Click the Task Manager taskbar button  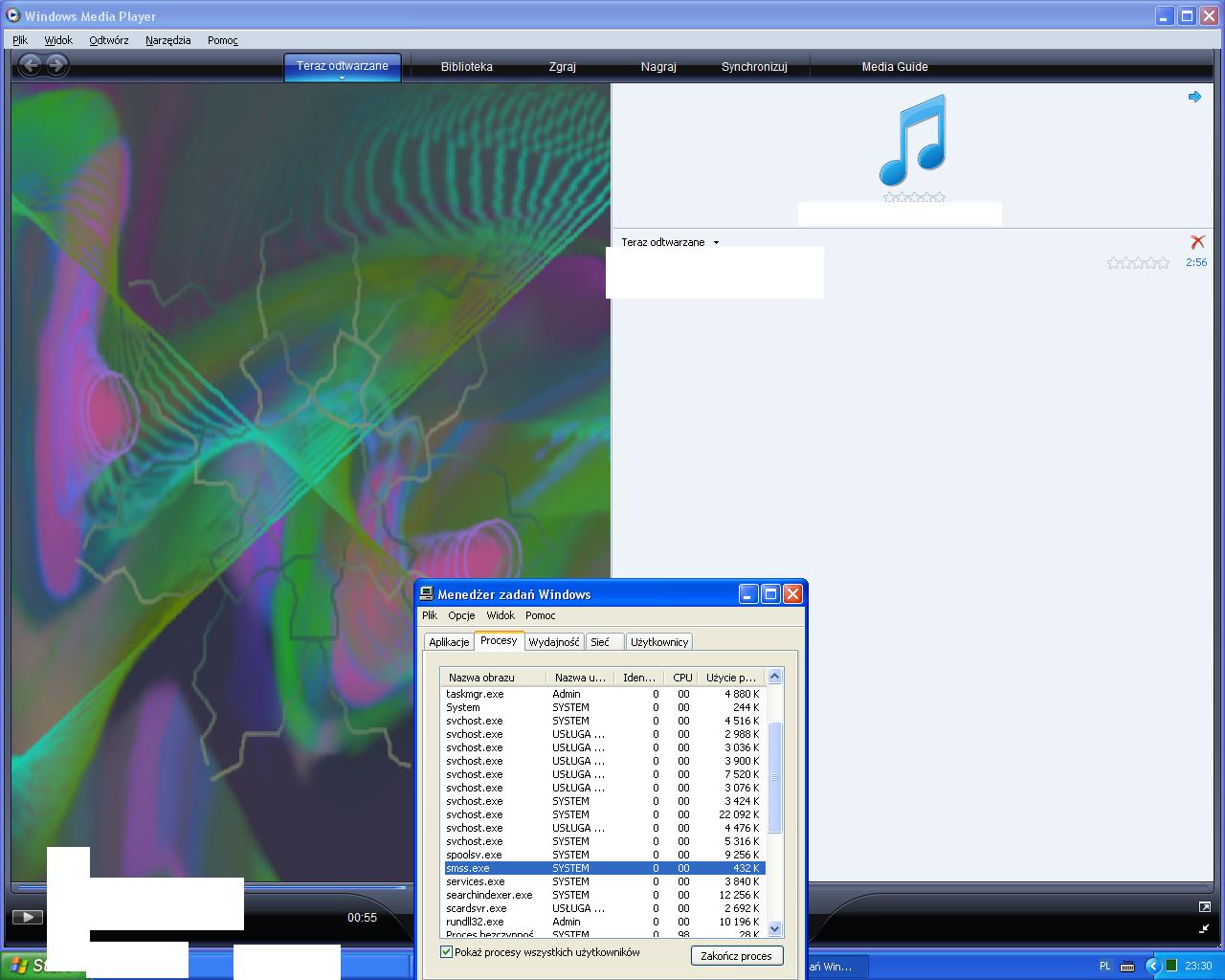click(838, 967)
